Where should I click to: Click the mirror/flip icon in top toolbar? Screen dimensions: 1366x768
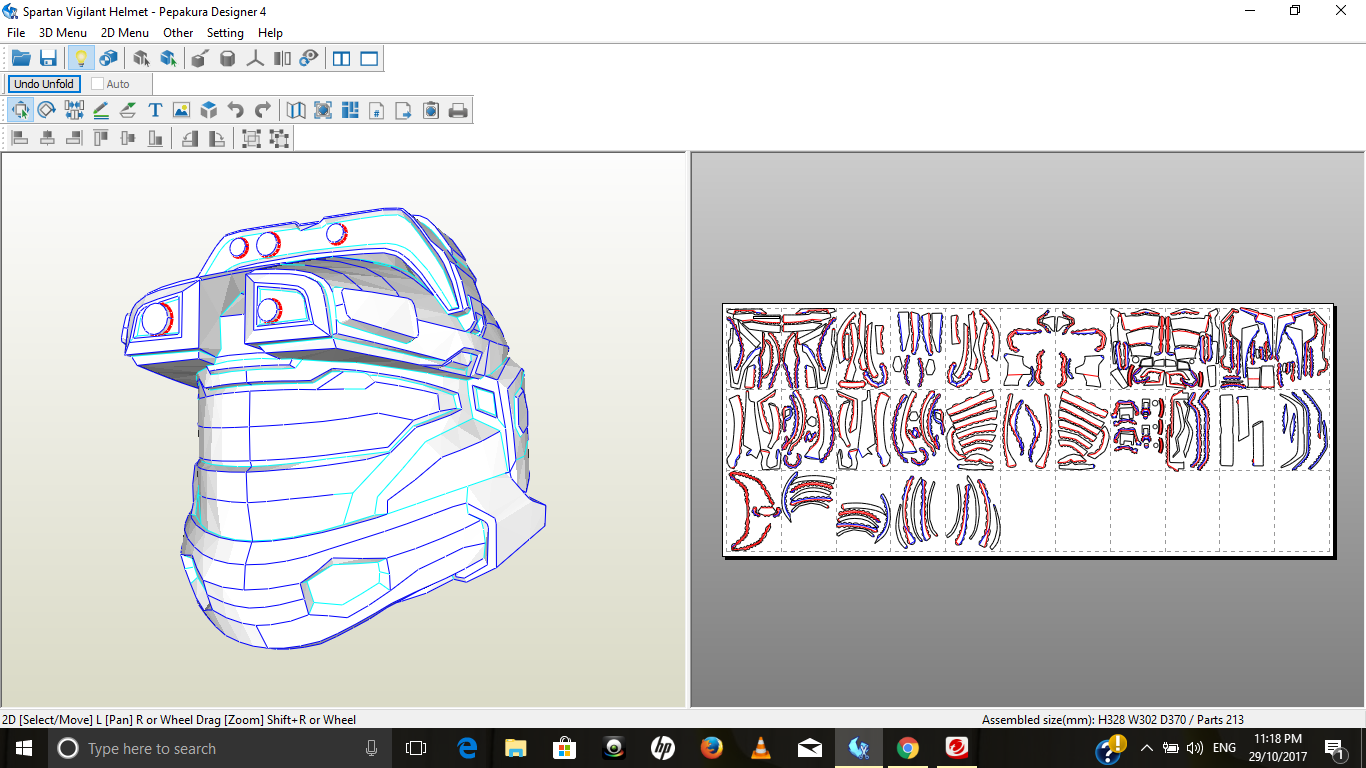coord(282,59)
